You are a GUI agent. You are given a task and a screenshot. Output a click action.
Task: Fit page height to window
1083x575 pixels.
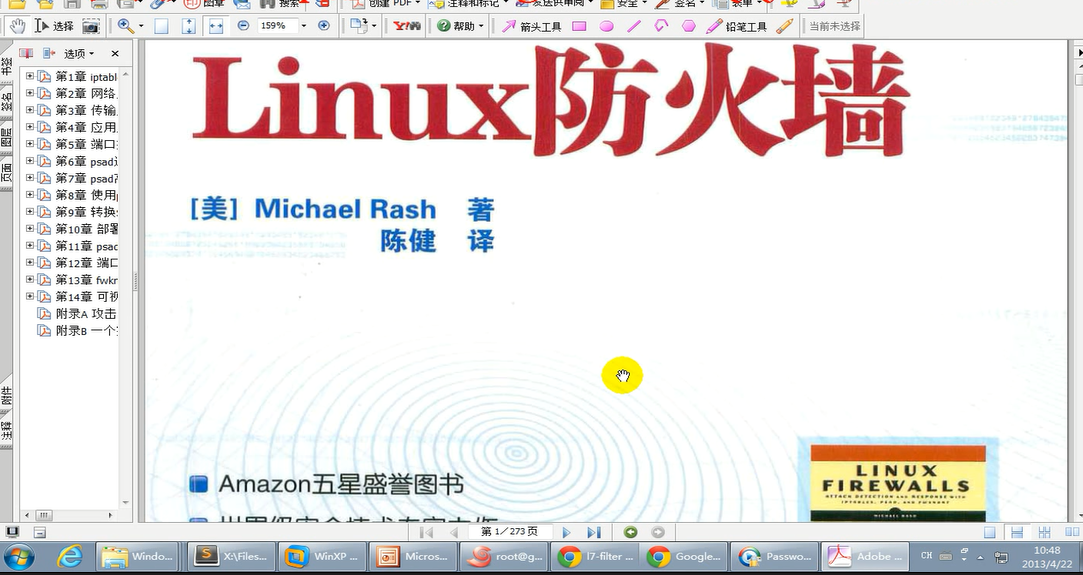pos(188,26)
